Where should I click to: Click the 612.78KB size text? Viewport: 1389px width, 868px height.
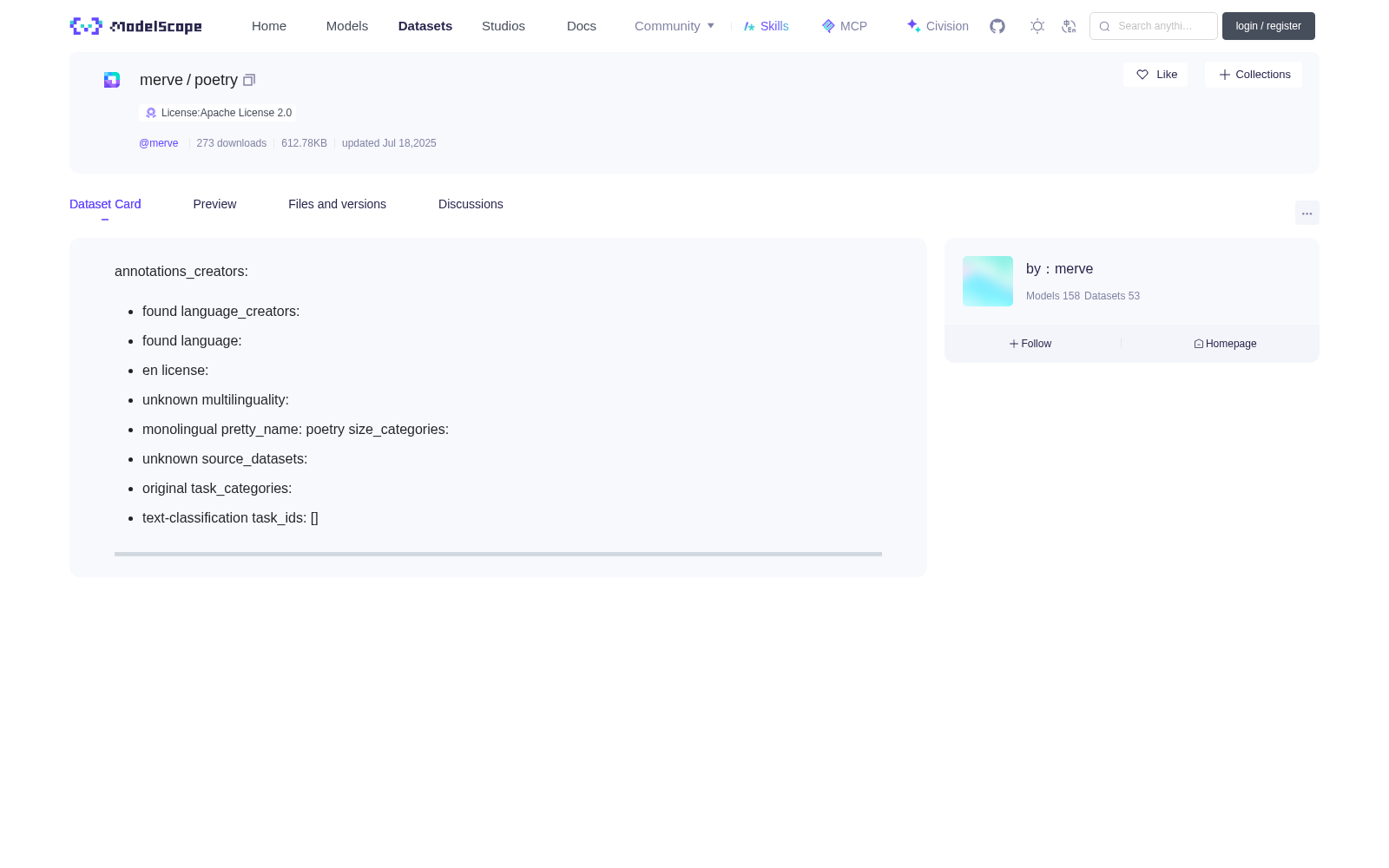click(304, 143)
